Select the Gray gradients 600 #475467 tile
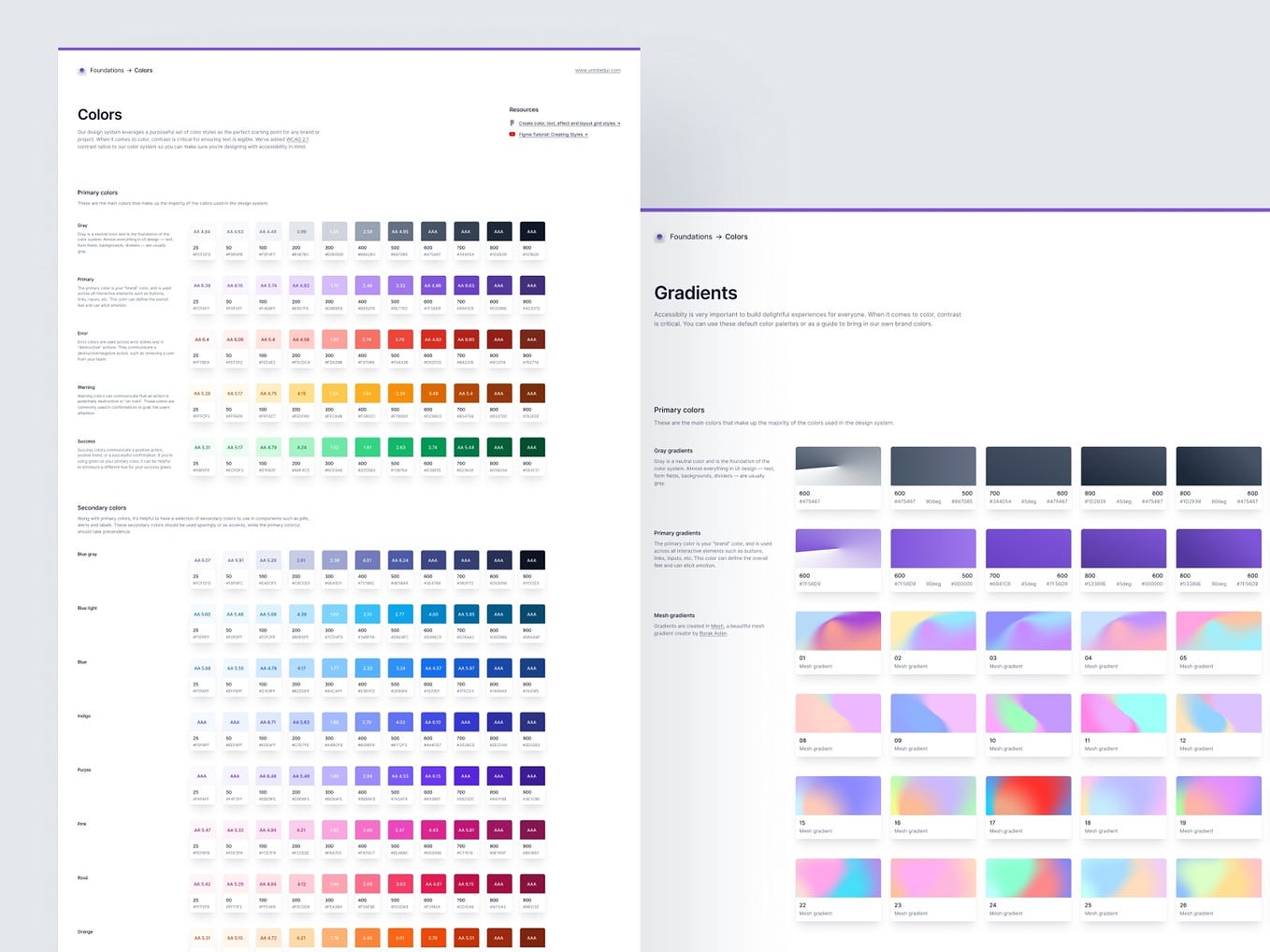The height and width of the screenshot is (952, 1270). click(837, 465)
